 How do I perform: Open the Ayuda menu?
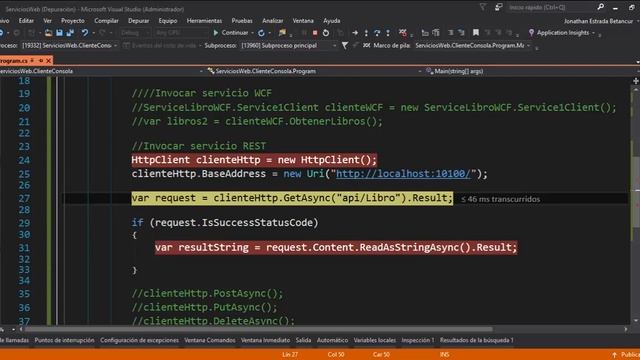coord(331,20)
